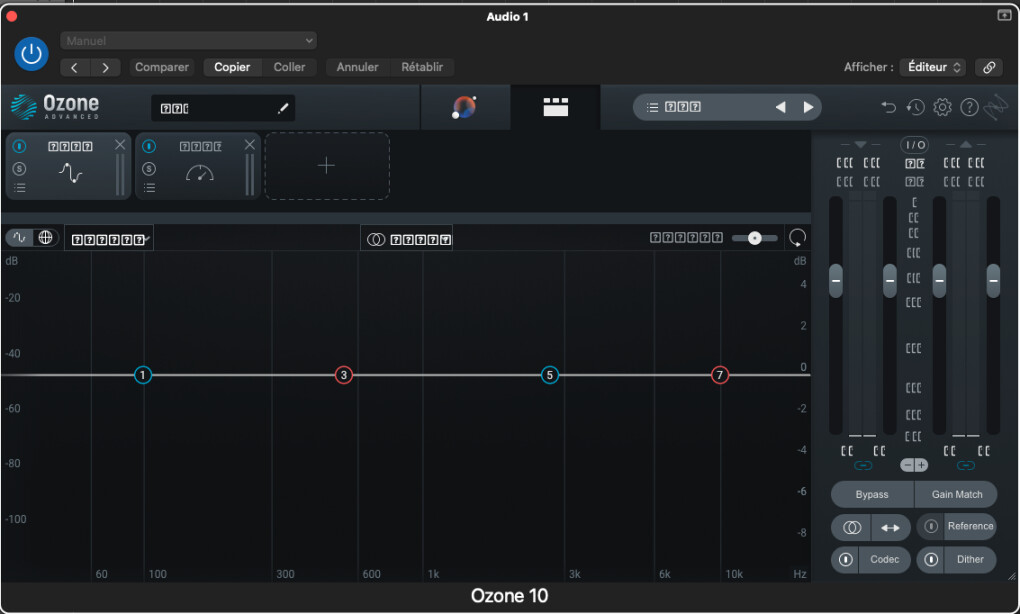Image resolution: width=1020 pixels, height=614 pixels.
Task: Click the Gain Match button
Action: tap(957, 494)
